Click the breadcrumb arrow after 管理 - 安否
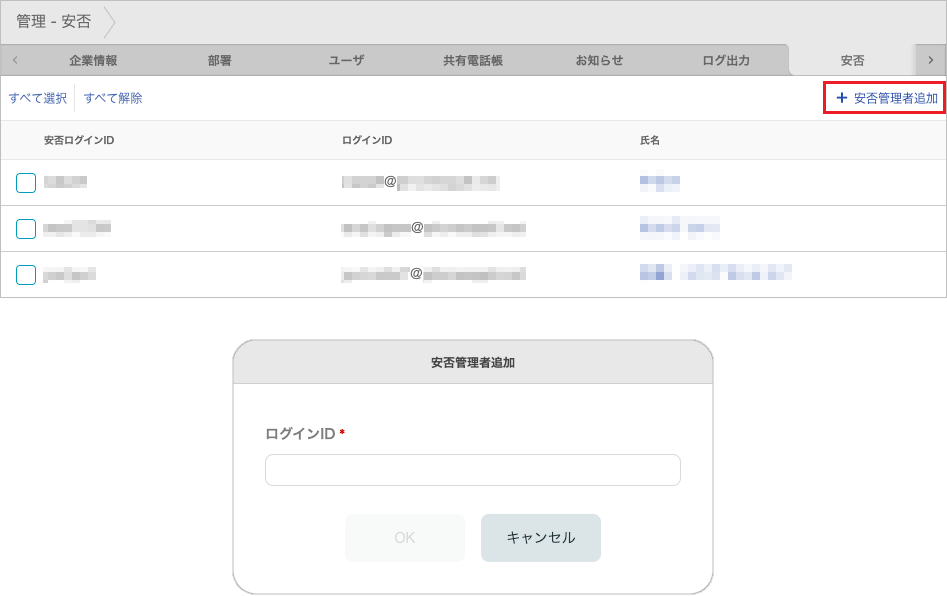 point(110,21)
